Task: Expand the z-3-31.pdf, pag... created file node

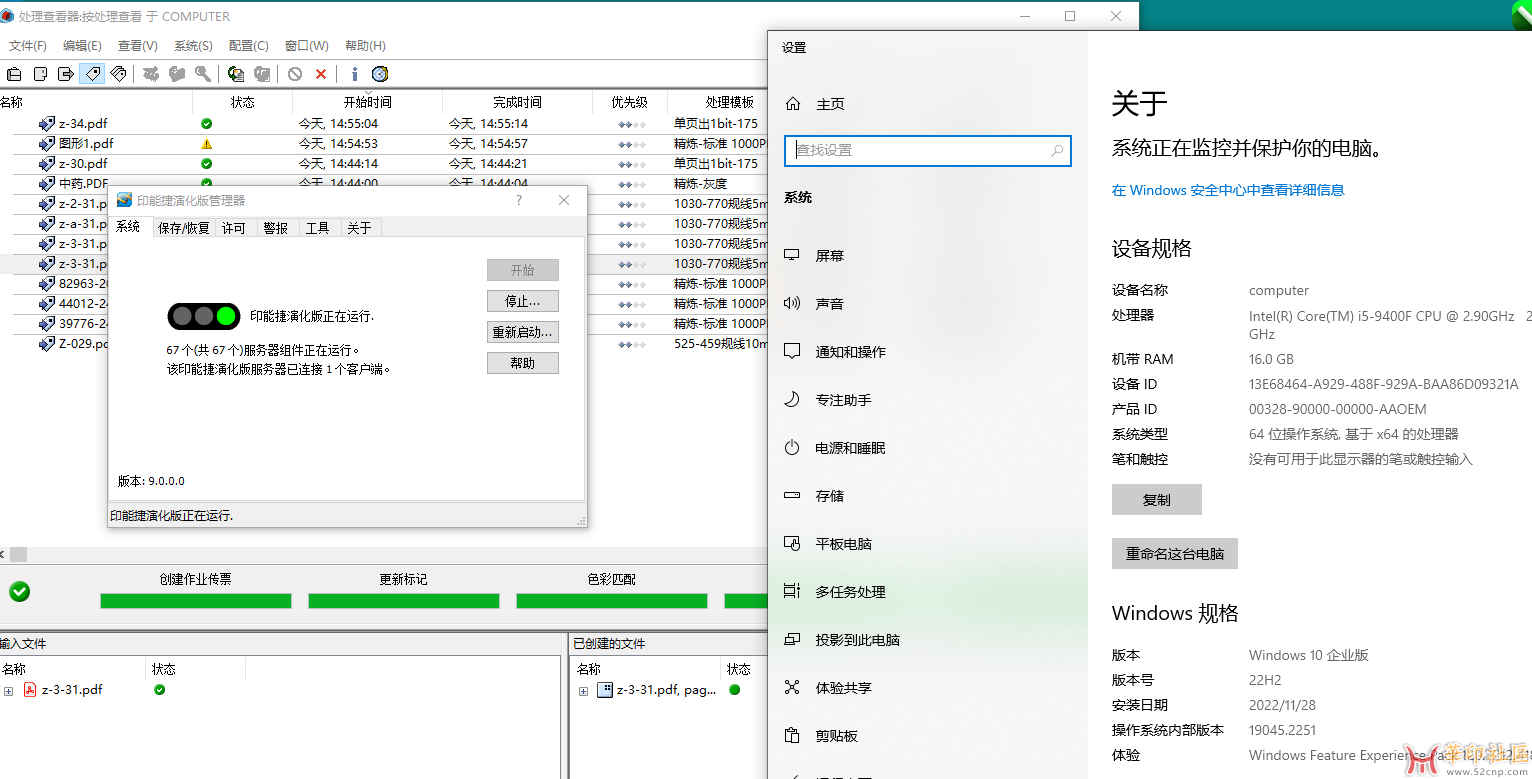Action: [584, 691]
